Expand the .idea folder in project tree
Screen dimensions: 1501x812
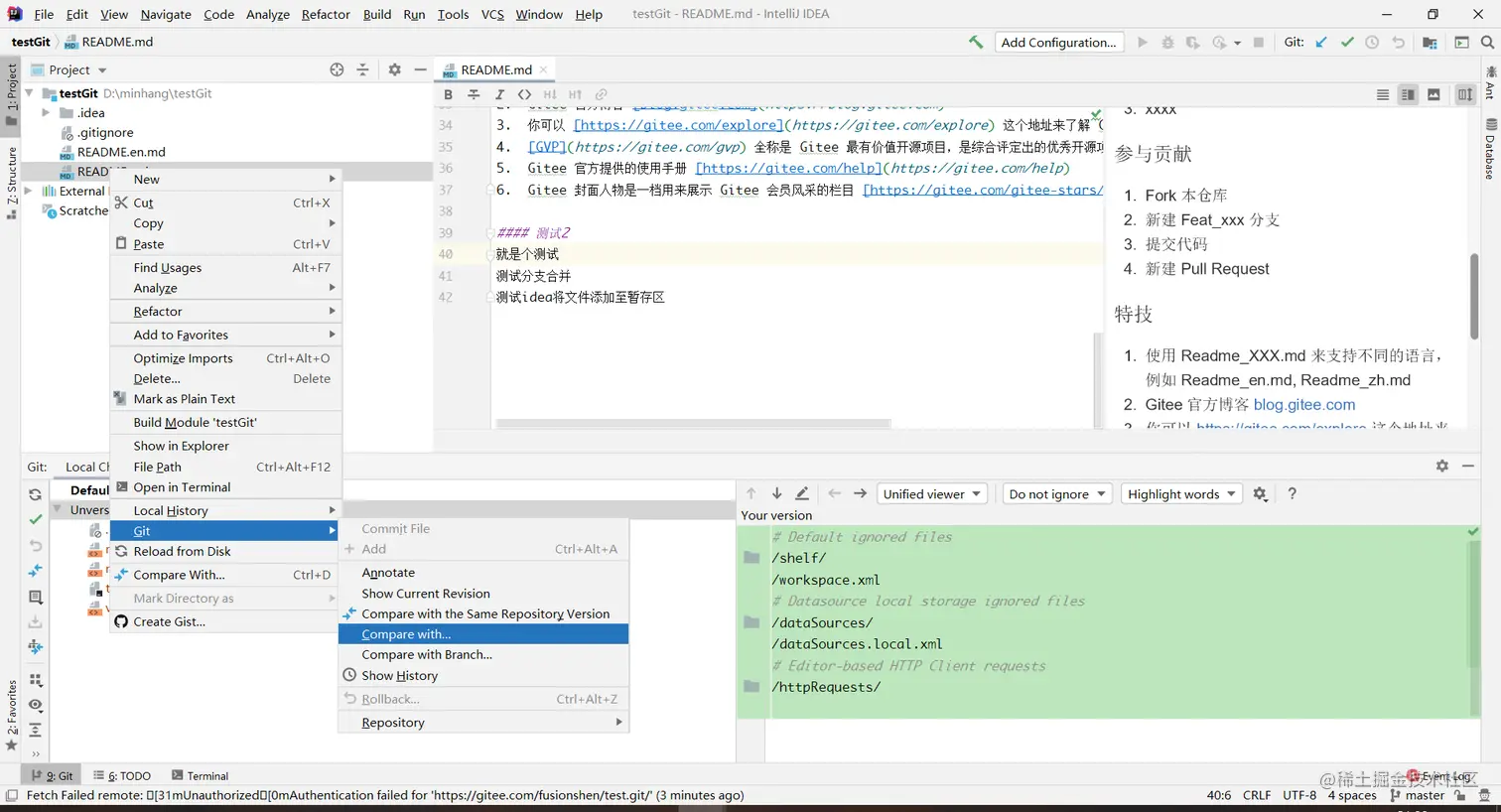point(46,113)
